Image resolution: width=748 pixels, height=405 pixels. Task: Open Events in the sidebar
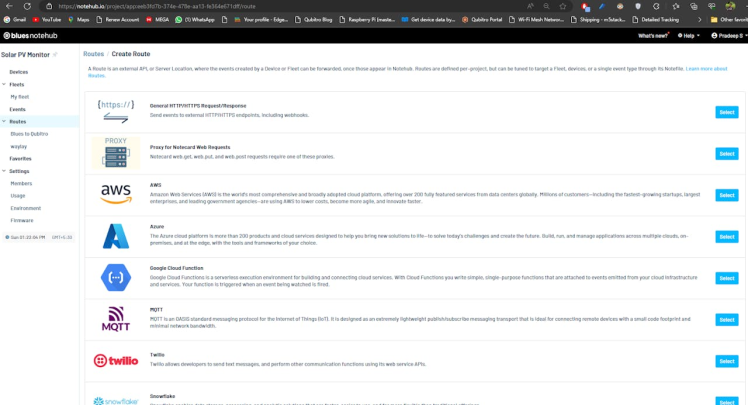point(18,109)
